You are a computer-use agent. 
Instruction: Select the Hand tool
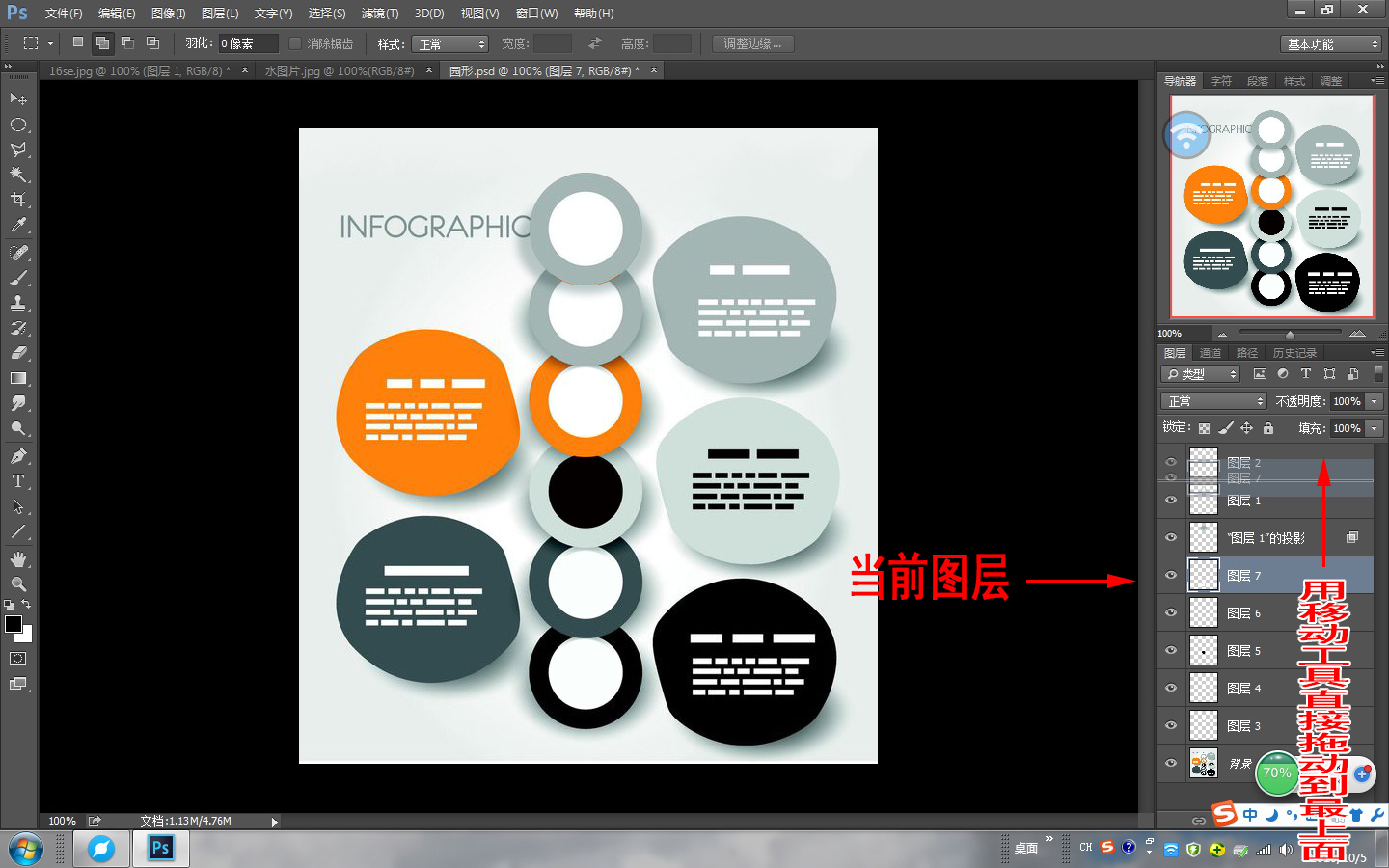(17, 559)
